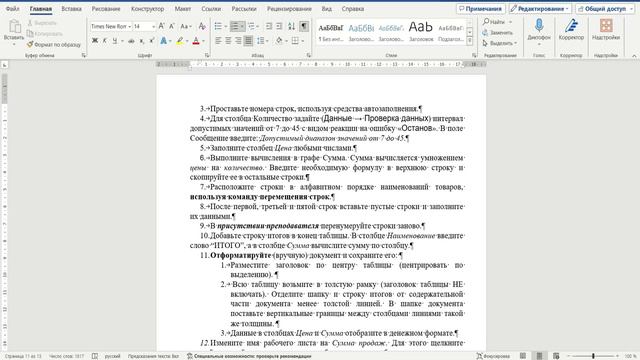This screenshot has width=640, height=360.
Task: Apply subscript formatting
Action: click(x=141, y=41)
